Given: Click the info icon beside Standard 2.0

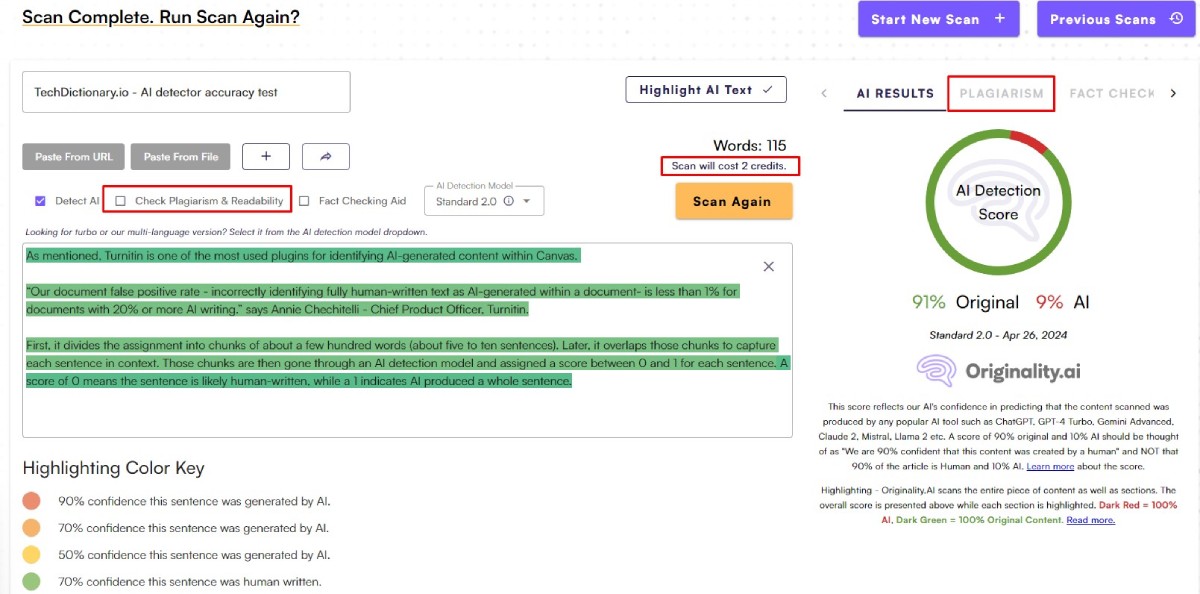Looking at the screenshot, I should coord(508,201).
